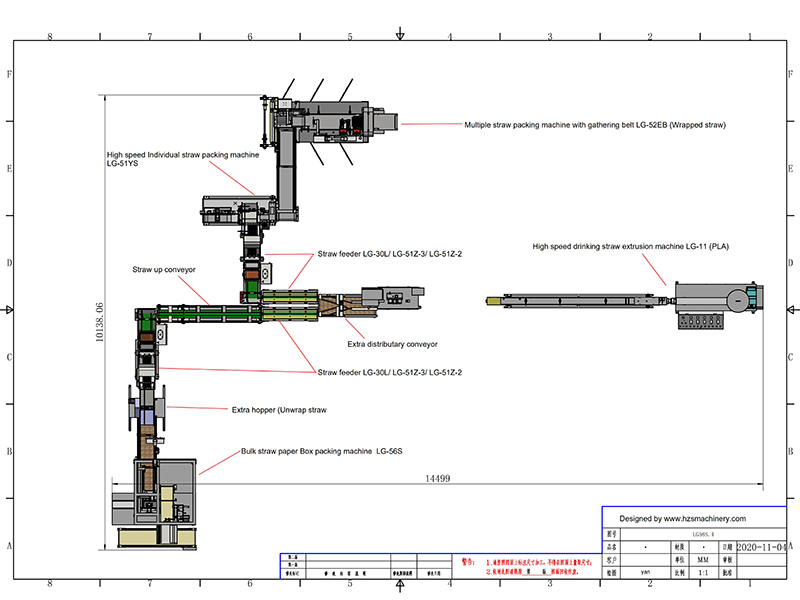Click the 10138.06 vertical dimension value

tap(99, 323)
